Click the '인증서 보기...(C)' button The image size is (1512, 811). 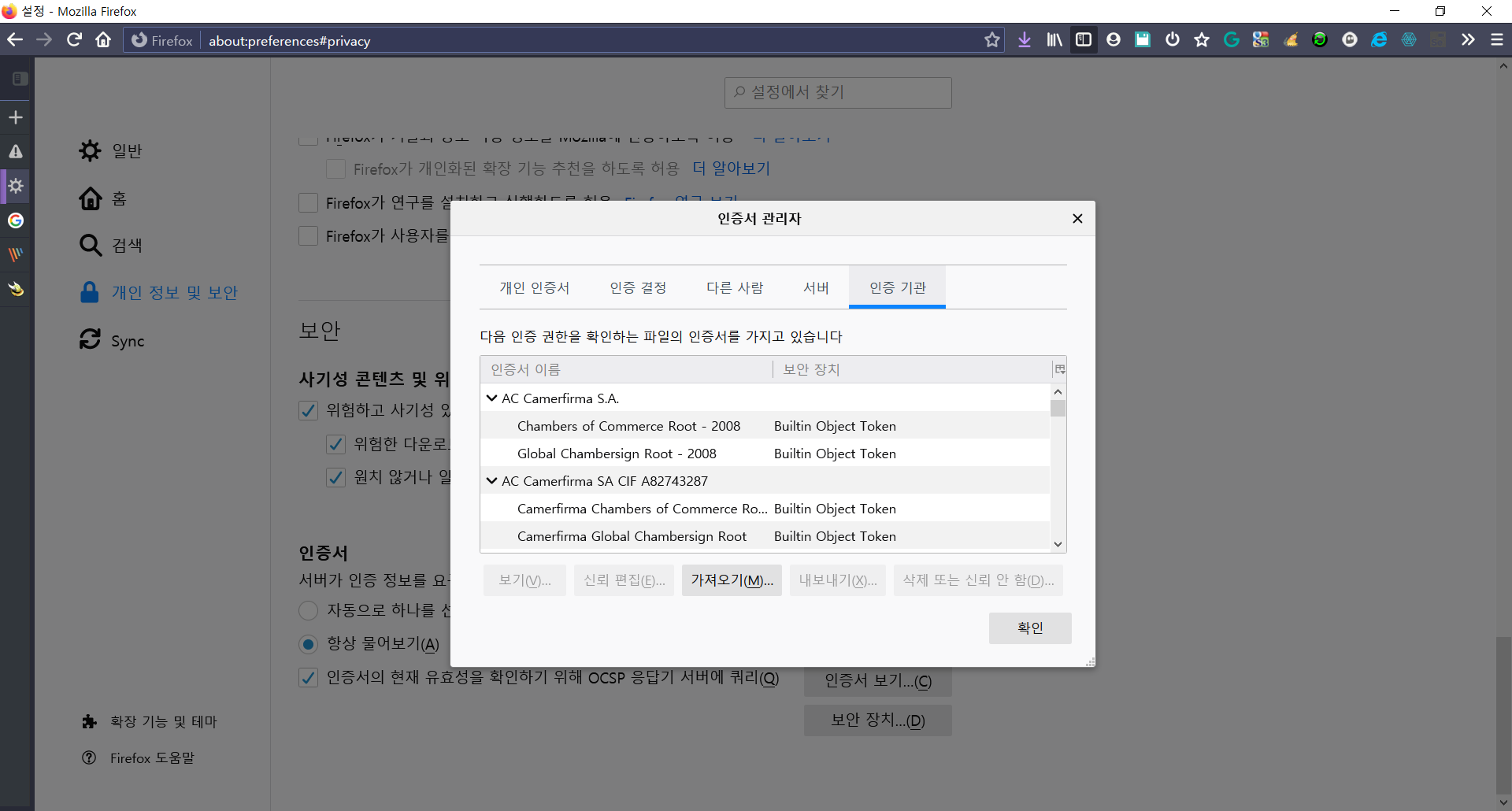tap(877, 681)
